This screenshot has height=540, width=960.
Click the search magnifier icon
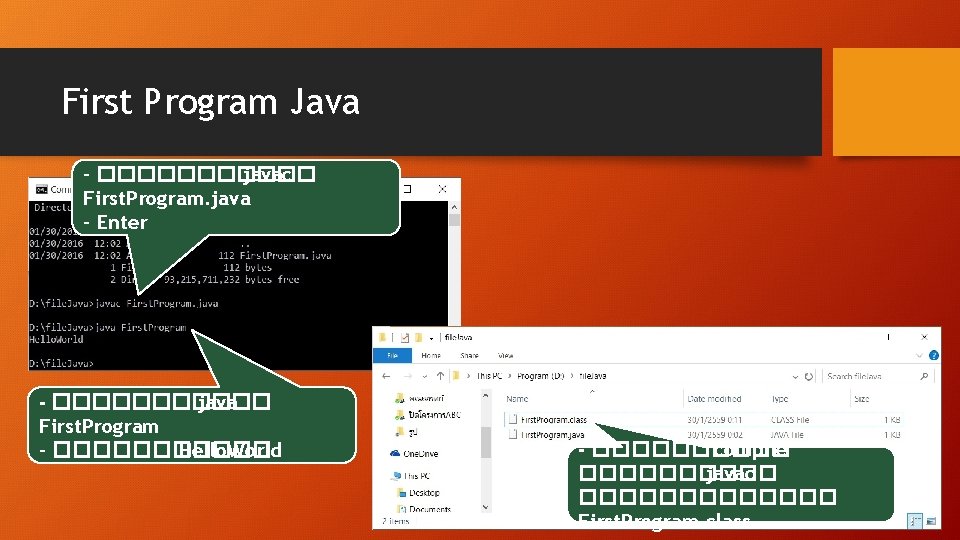(924, 377)
